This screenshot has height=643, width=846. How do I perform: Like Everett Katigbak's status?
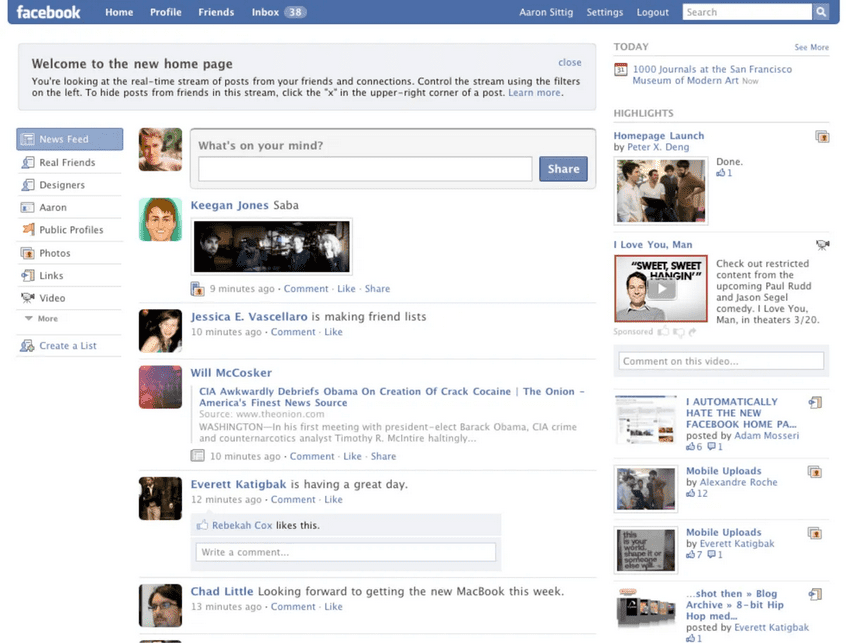coord(333,499)
